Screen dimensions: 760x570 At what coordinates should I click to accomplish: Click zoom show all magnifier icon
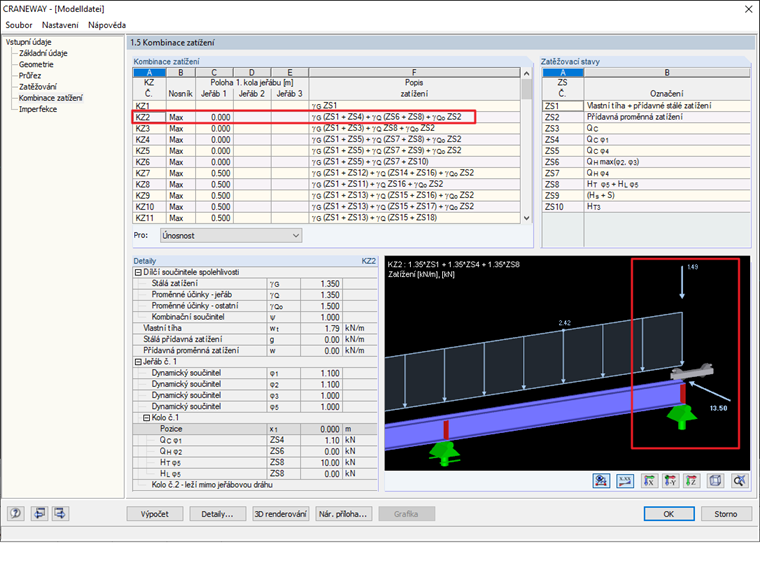coord(740,481)
